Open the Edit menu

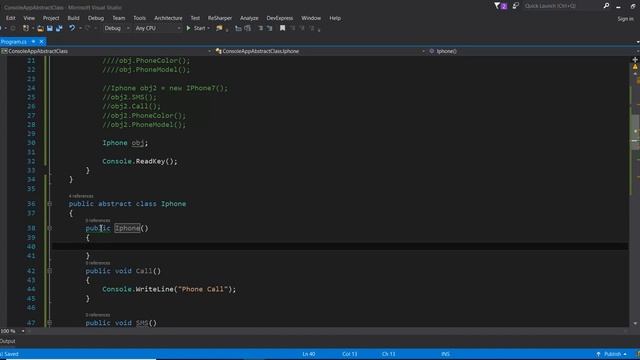[x=11, y=18]
